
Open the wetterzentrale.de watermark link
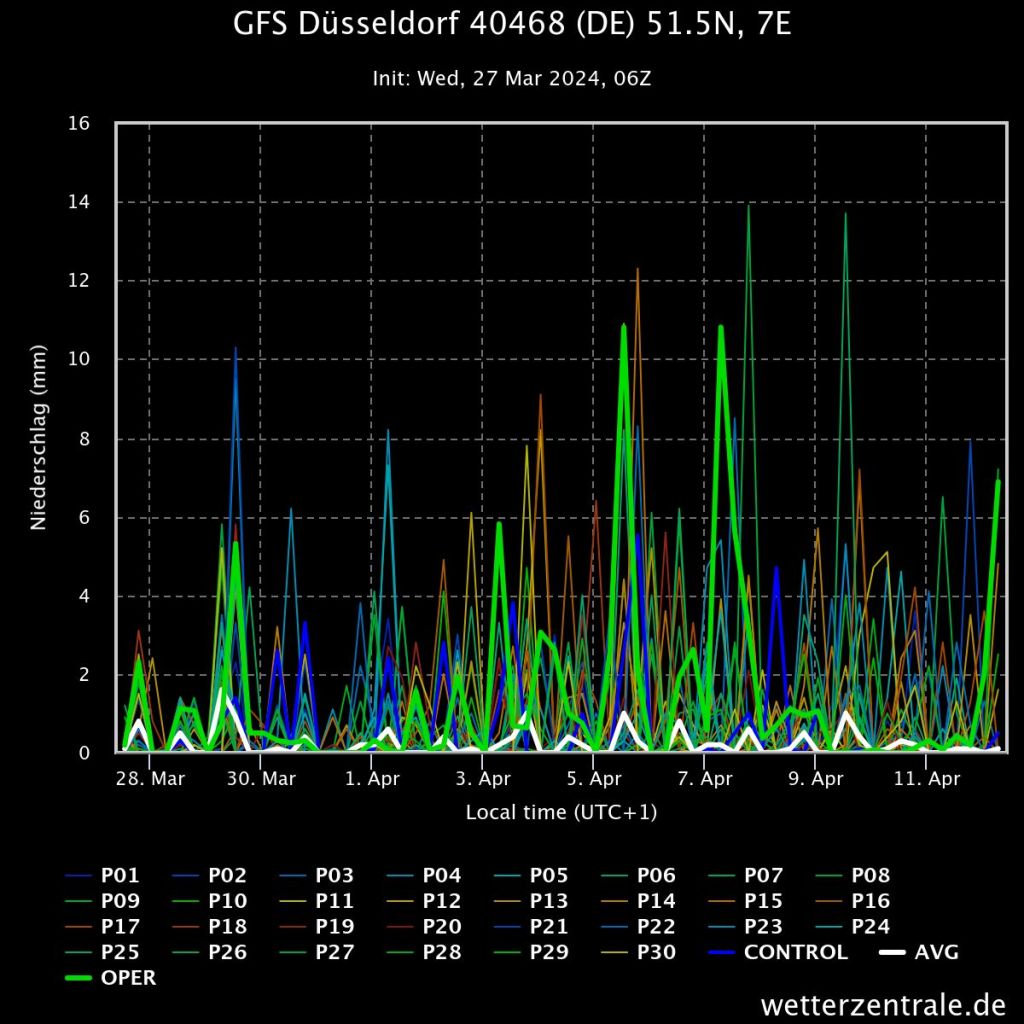[882, 1002]
